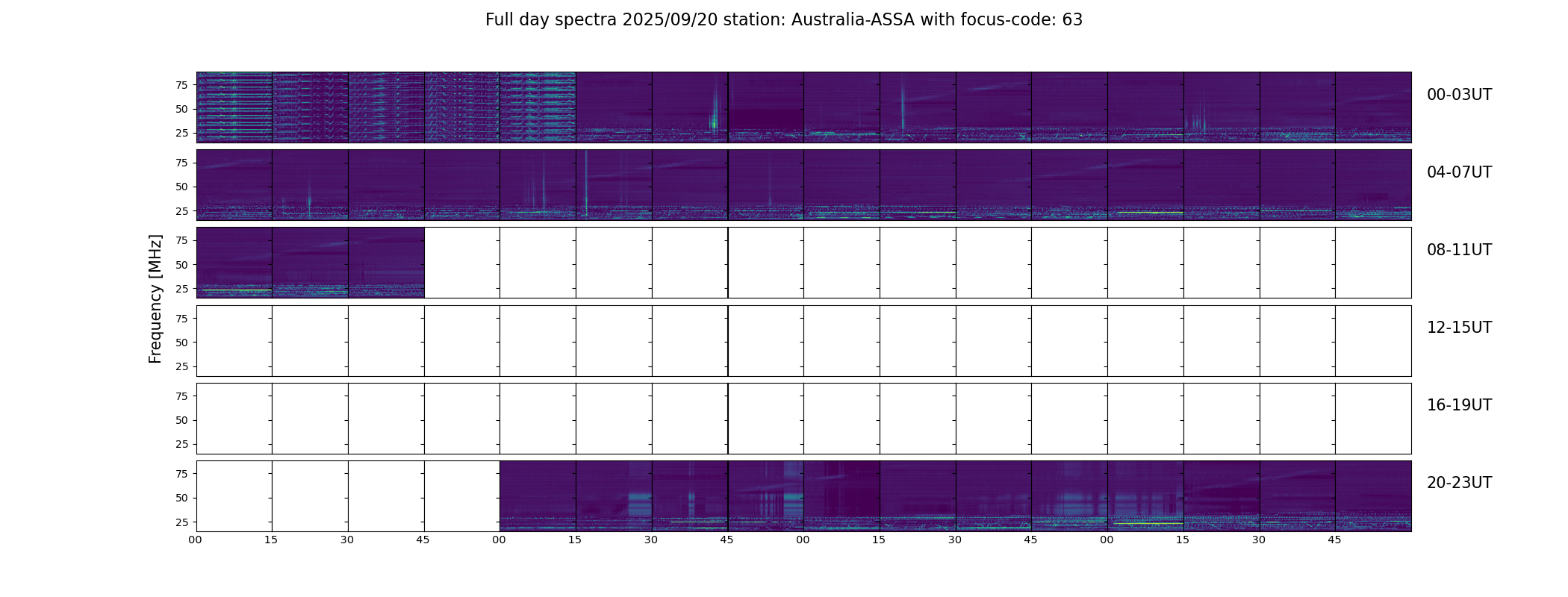Screen dimensions: 1568x597
Task: Select the "04-07UT" row label
Action: click(x=1458, y=172)
